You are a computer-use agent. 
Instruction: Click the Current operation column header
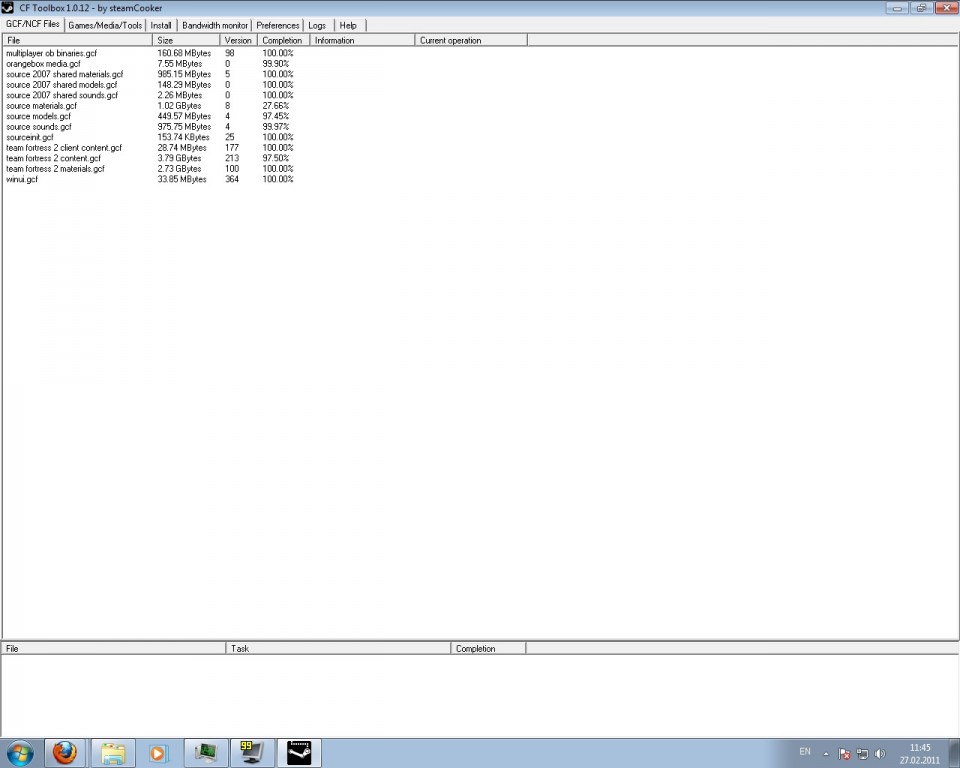pos(471,40)
